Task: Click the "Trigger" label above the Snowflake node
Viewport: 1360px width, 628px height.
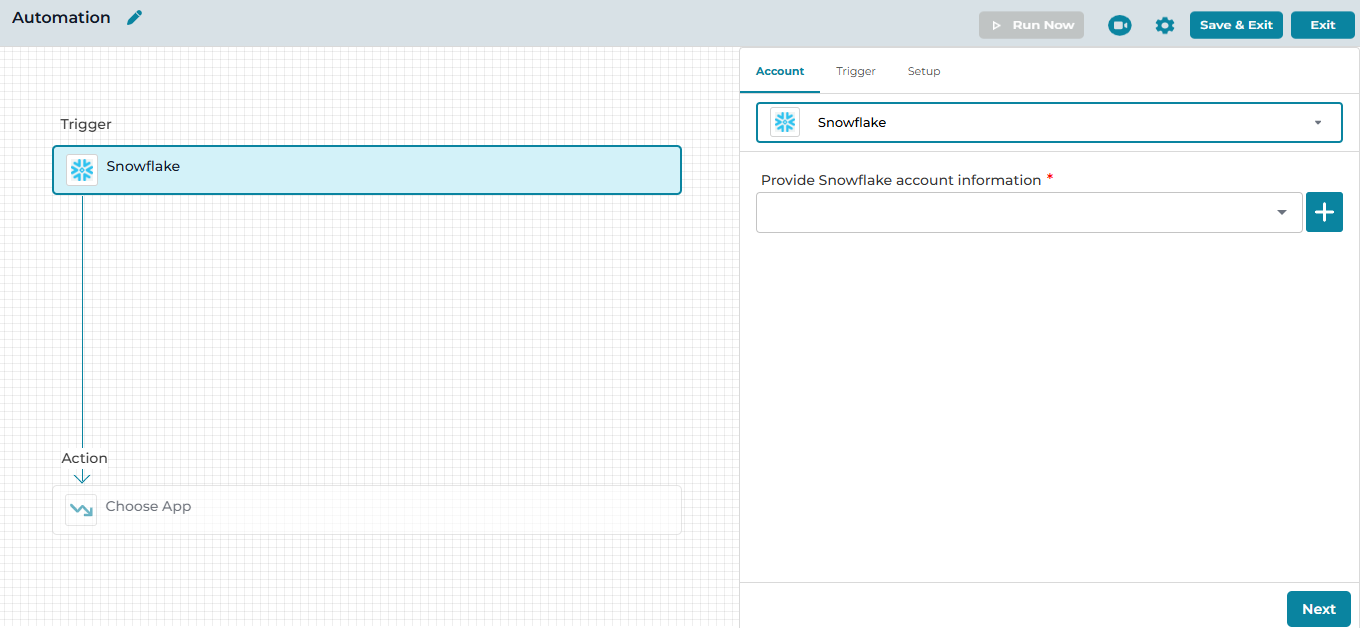Action: 86,124
